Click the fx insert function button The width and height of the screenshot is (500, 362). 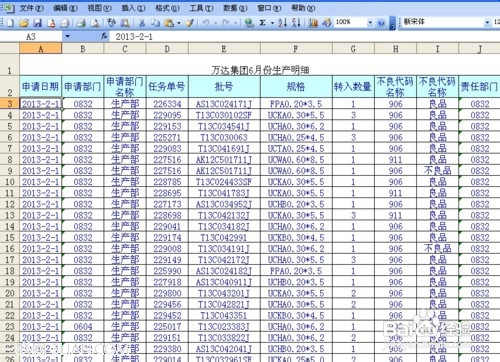[x=104, y=36]
